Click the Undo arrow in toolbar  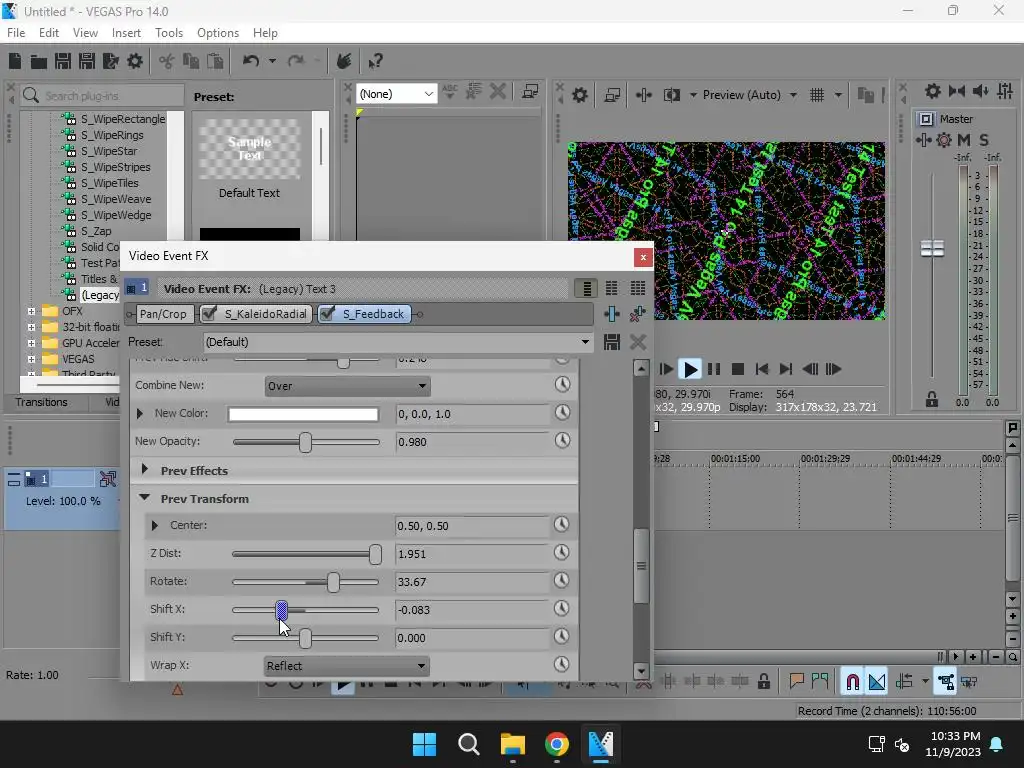click(x=251, y=61)
